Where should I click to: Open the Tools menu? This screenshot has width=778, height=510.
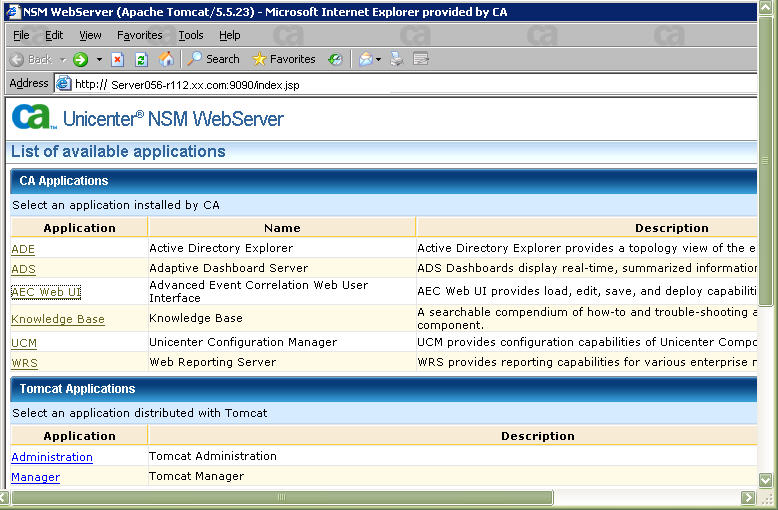190,35
